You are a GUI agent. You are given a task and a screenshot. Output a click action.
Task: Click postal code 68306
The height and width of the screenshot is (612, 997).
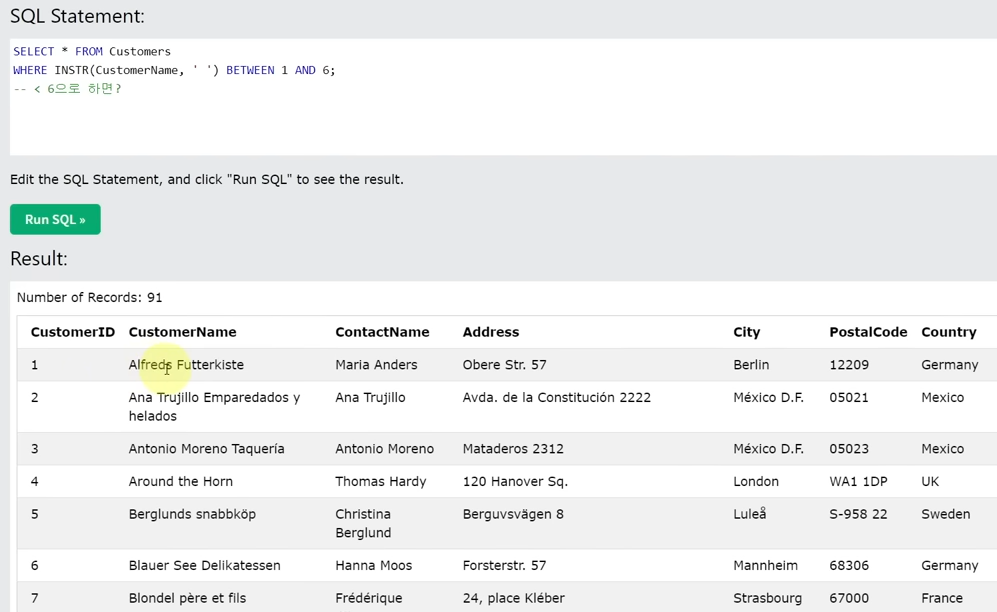[849, 566]
